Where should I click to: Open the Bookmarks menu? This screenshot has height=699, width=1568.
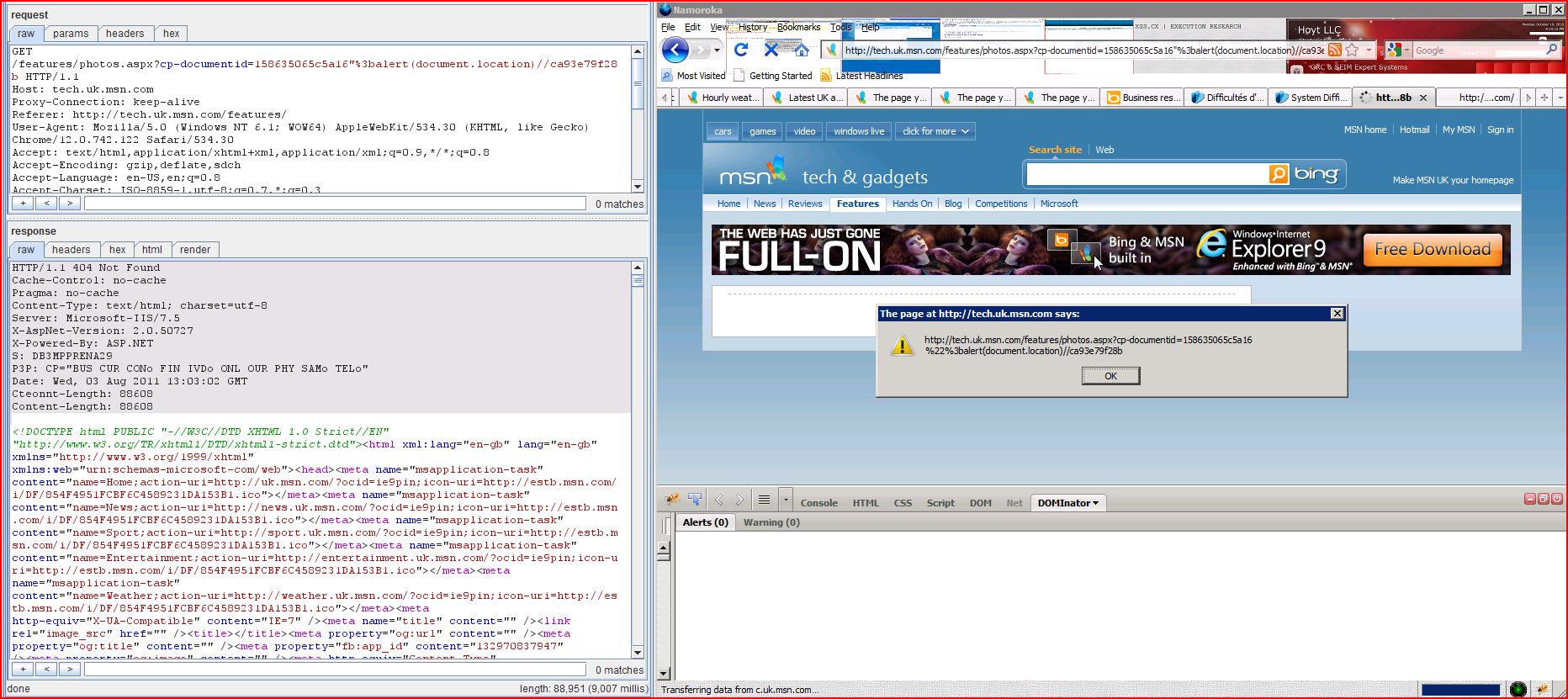tap(798, 27)
